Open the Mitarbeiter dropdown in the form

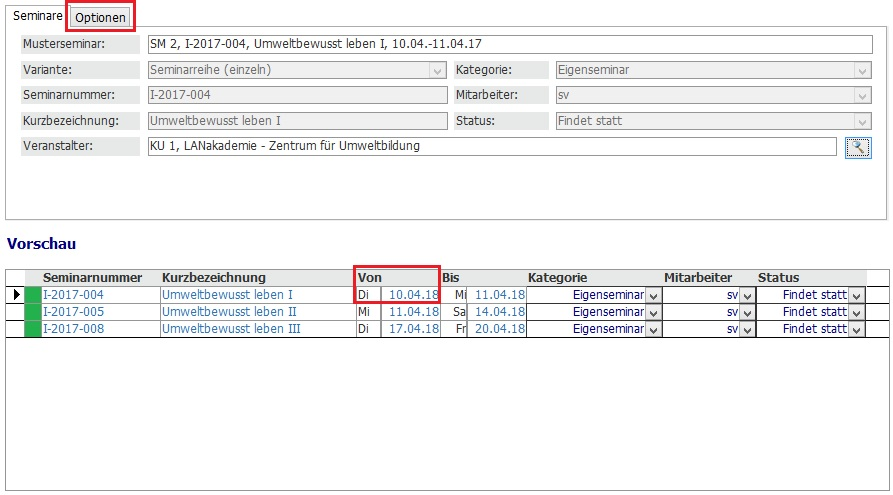pyautogui.click(x=862, y=95)
